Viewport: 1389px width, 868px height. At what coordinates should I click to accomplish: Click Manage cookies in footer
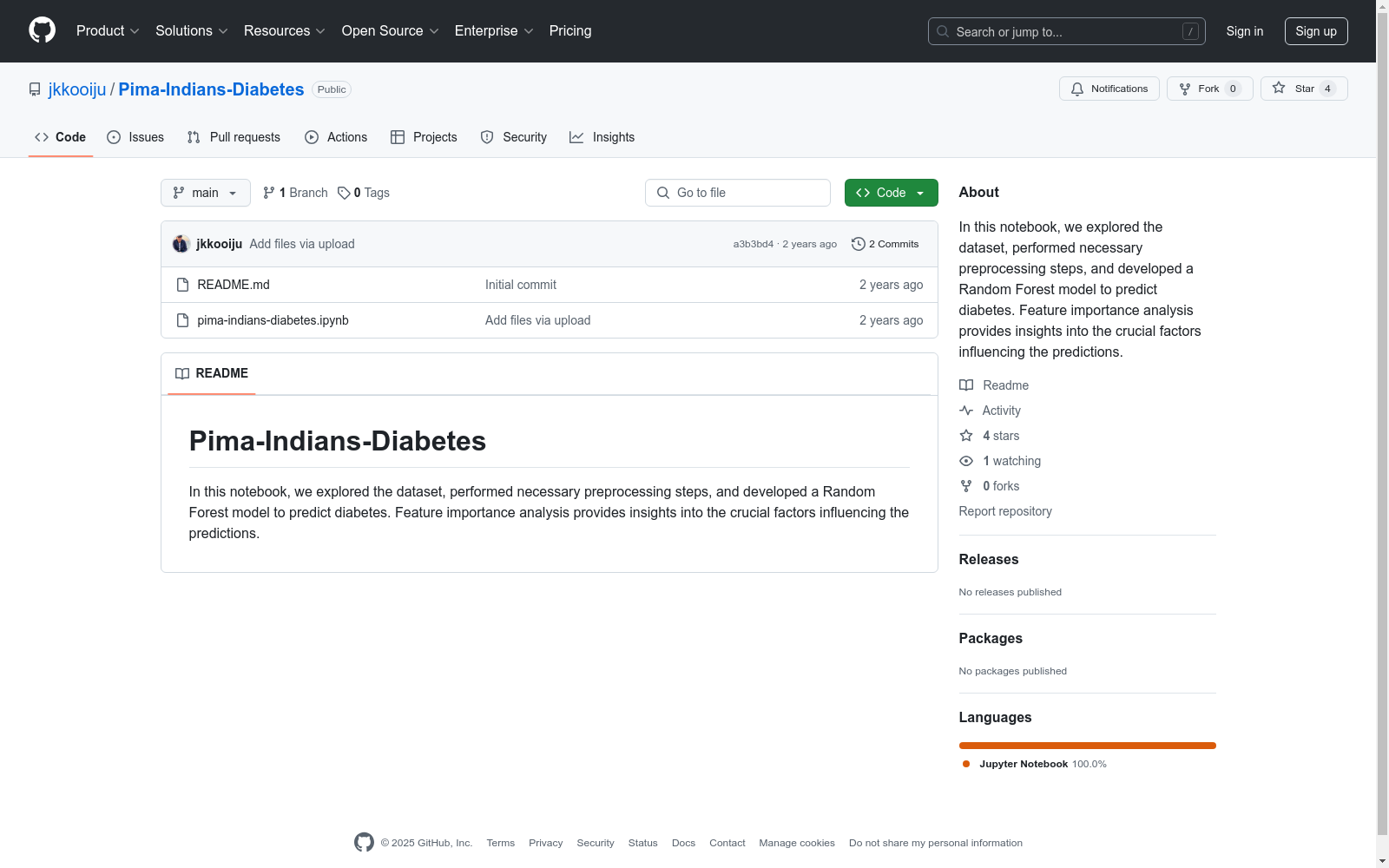tap(797, 843)
